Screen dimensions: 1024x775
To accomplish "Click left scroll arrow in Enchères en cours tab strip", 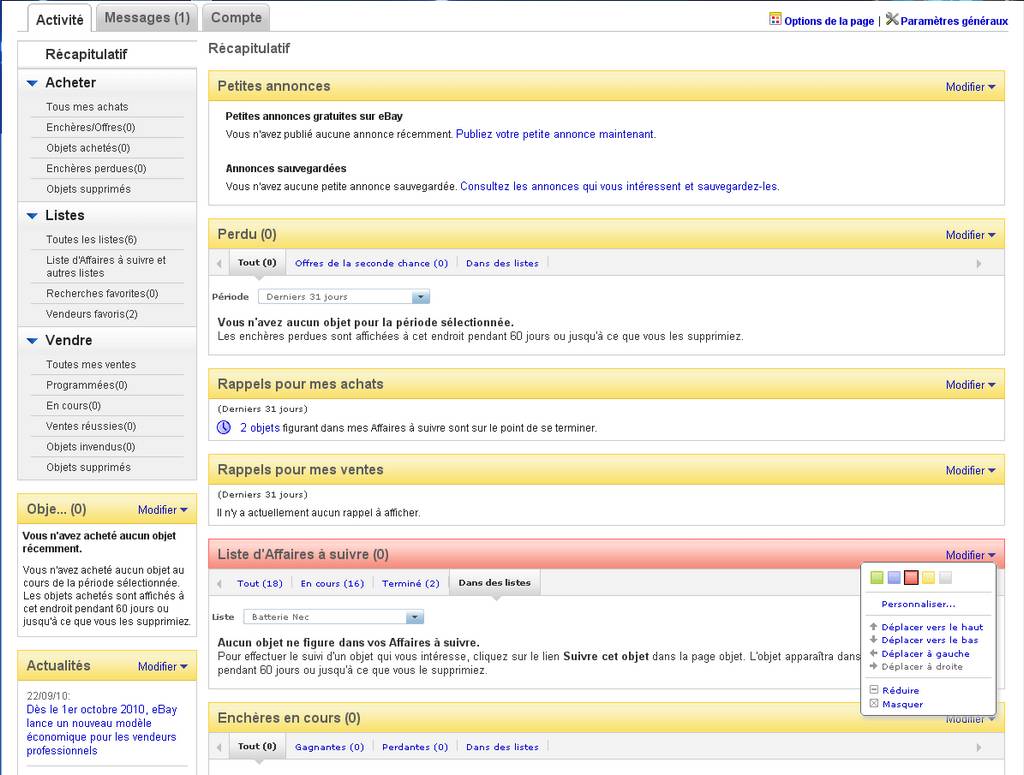I will (x=219, y=747).
